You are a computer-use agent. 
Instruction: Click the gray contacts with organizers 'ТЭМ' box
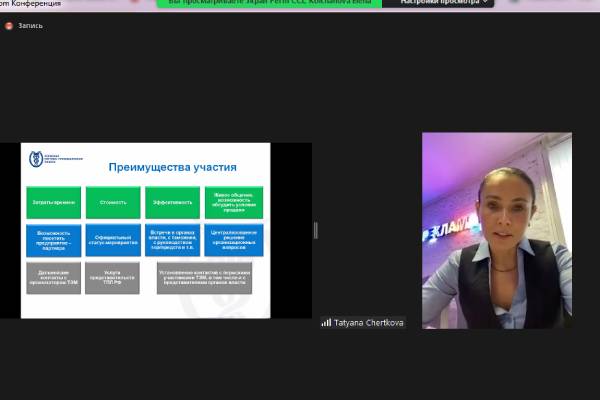click(54, 278)
